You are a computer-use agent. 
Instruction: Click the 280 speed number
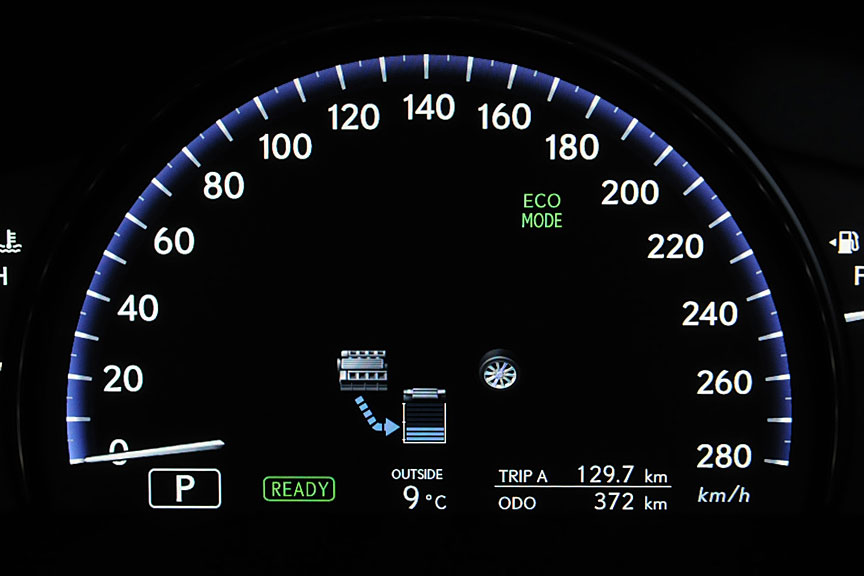coord(723,456)
